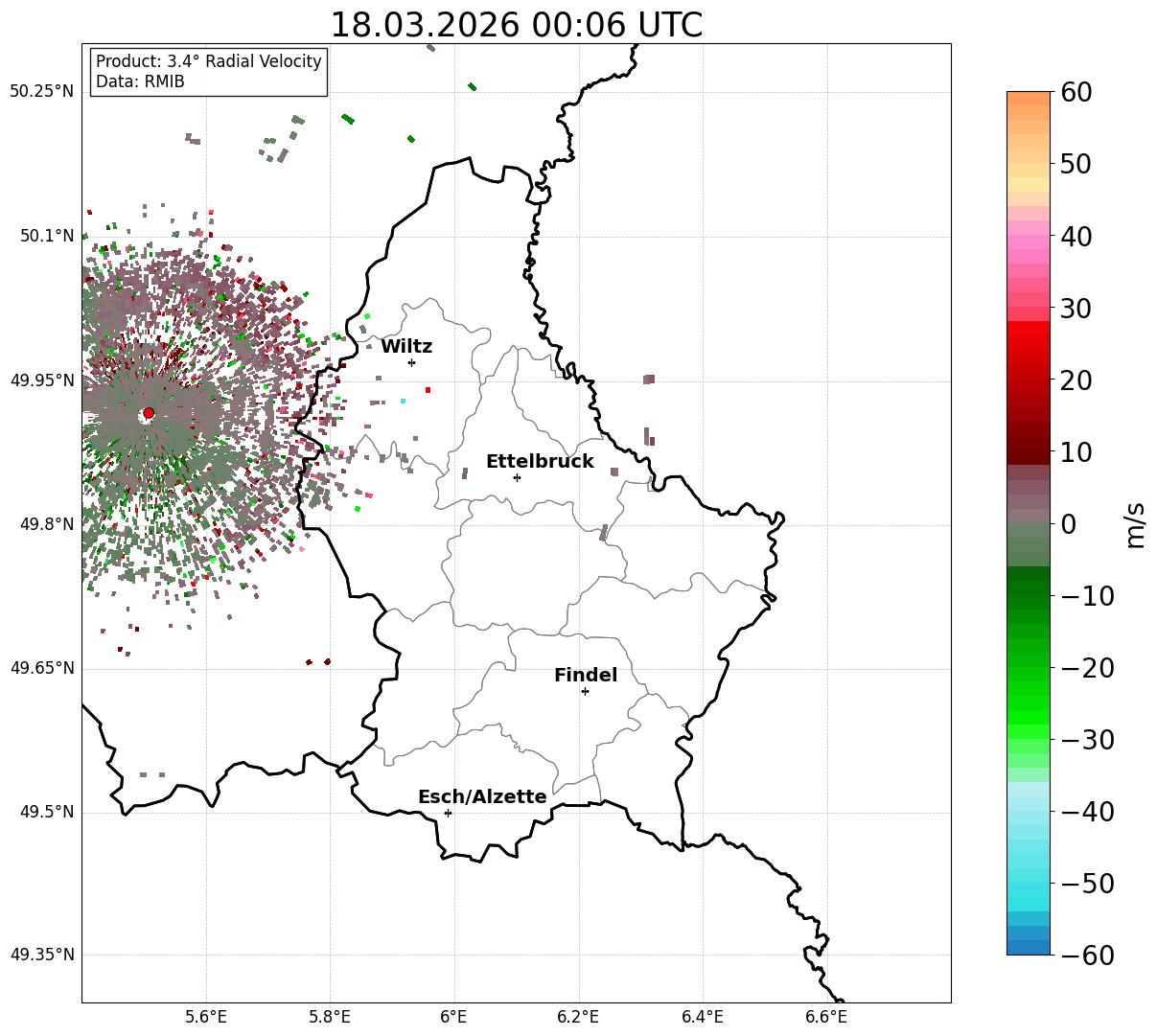Viewport: 1157px width, 1036px height.
Task: Click the 50.25°N latitude tick label
Action: tap(41, 92)
